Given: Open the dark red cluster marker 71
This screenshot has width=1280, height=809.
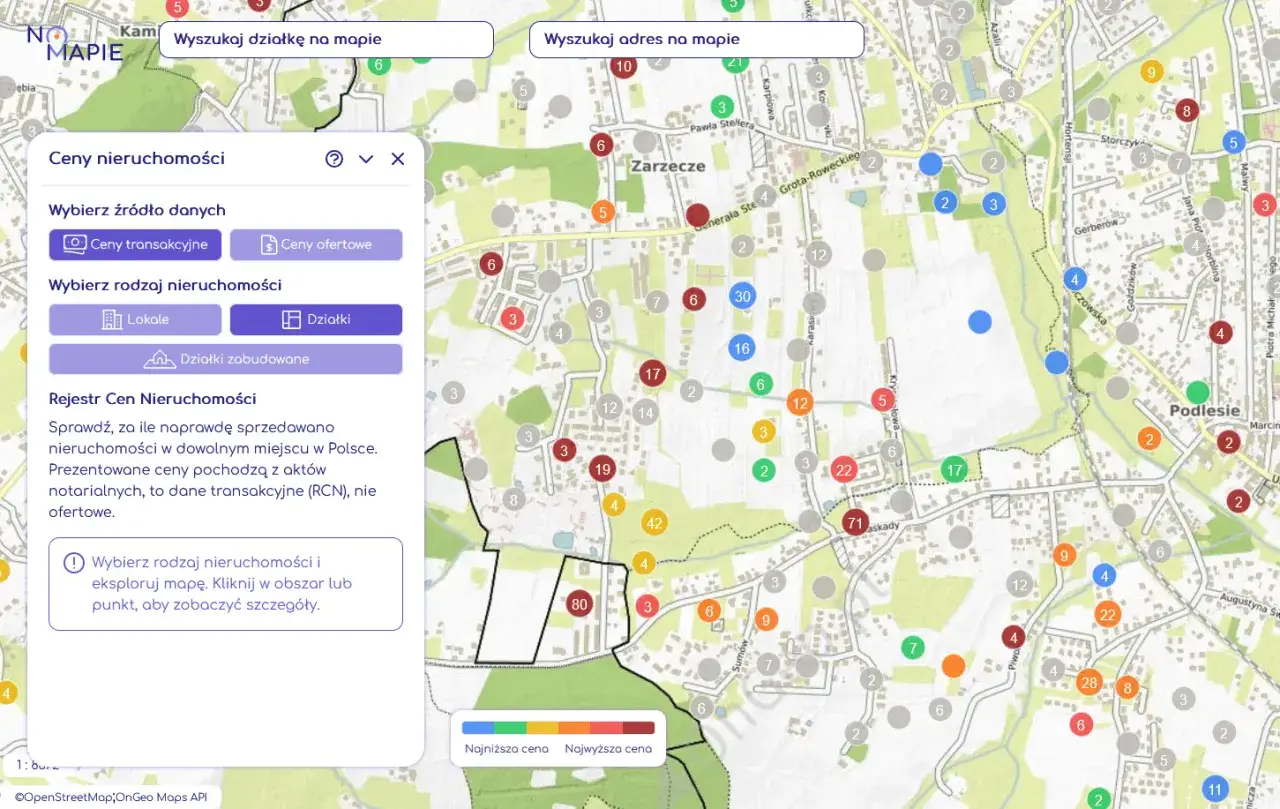Looking at the screenshot, I should (x=854, y=522).
